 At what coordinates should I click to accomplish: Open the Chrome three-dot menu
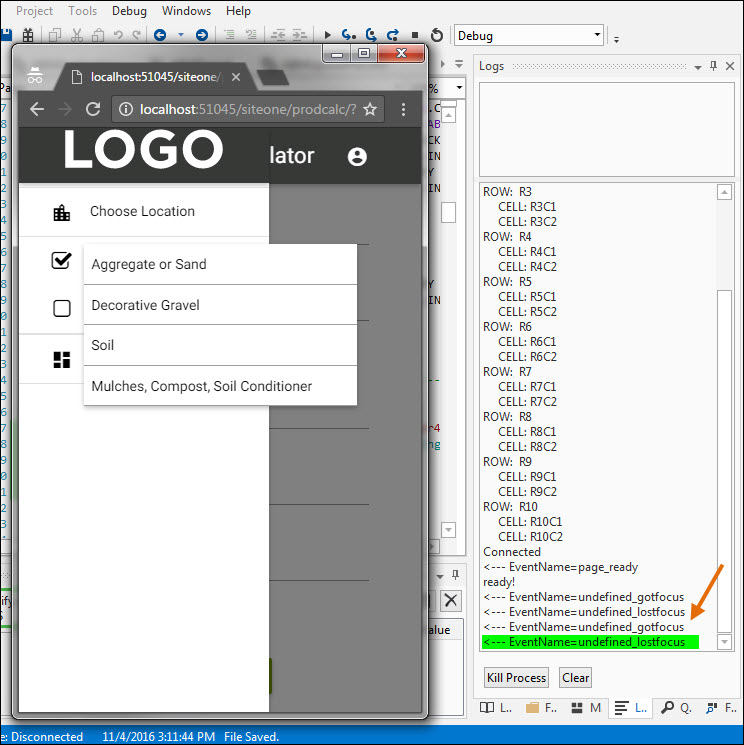click(403, 110)
